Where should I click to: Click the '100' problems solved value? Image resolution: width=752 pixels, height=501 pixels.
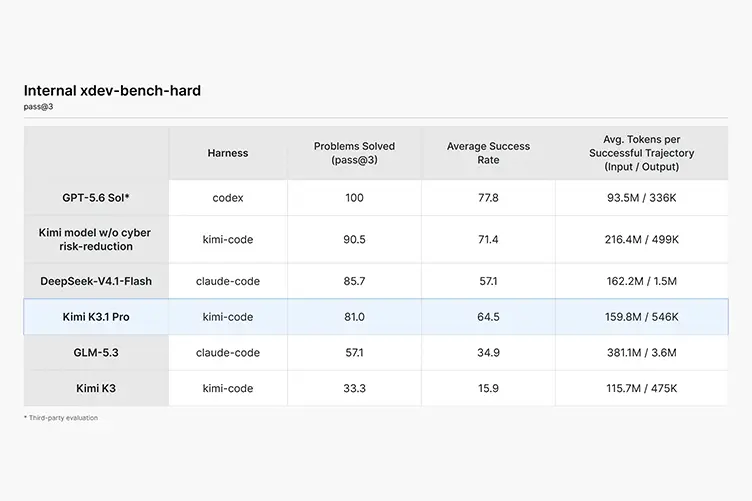point(354,198)
